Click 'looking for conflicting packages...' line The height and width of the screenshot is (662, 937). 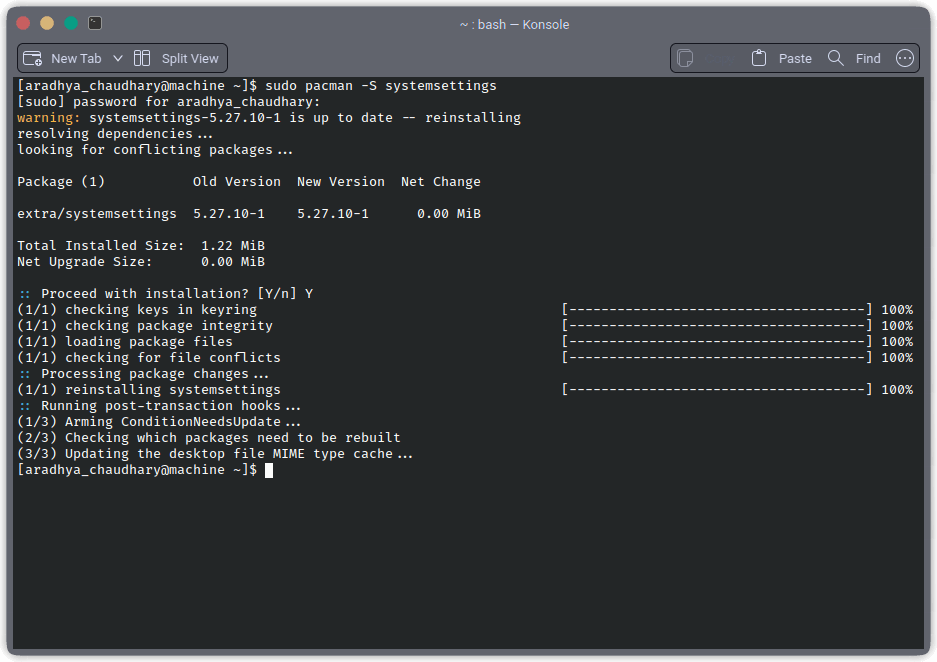coord(155,150)
